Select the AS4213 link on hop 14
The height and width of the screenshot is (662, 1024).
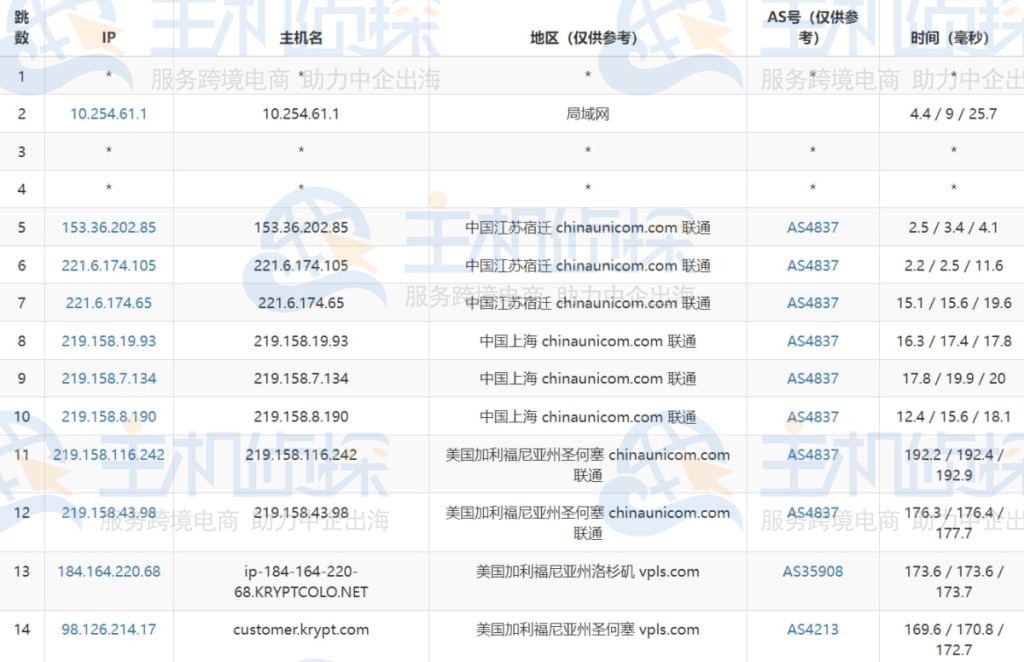814,629
